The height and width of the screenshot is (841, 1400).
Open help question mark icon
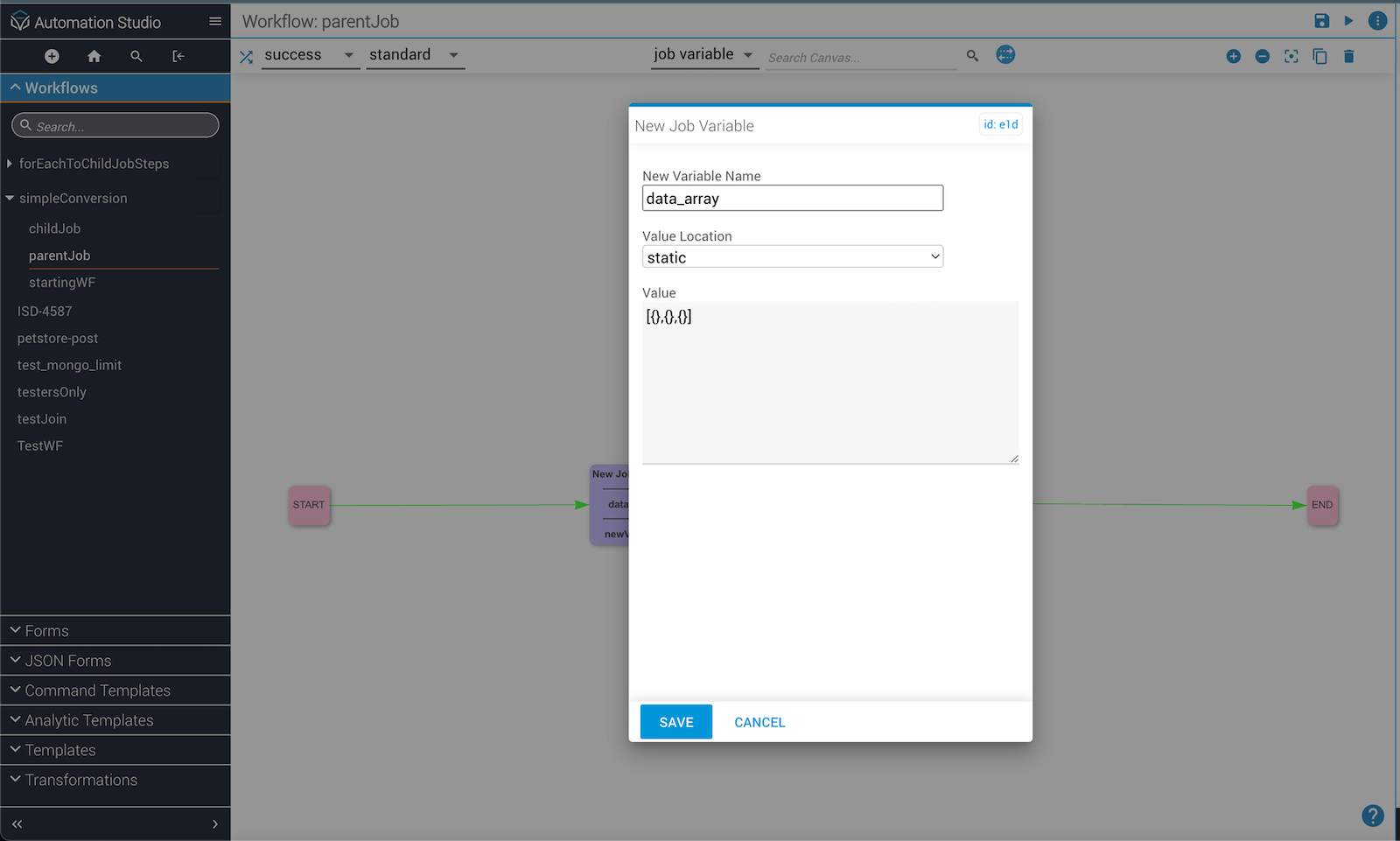pos(1372,816)
